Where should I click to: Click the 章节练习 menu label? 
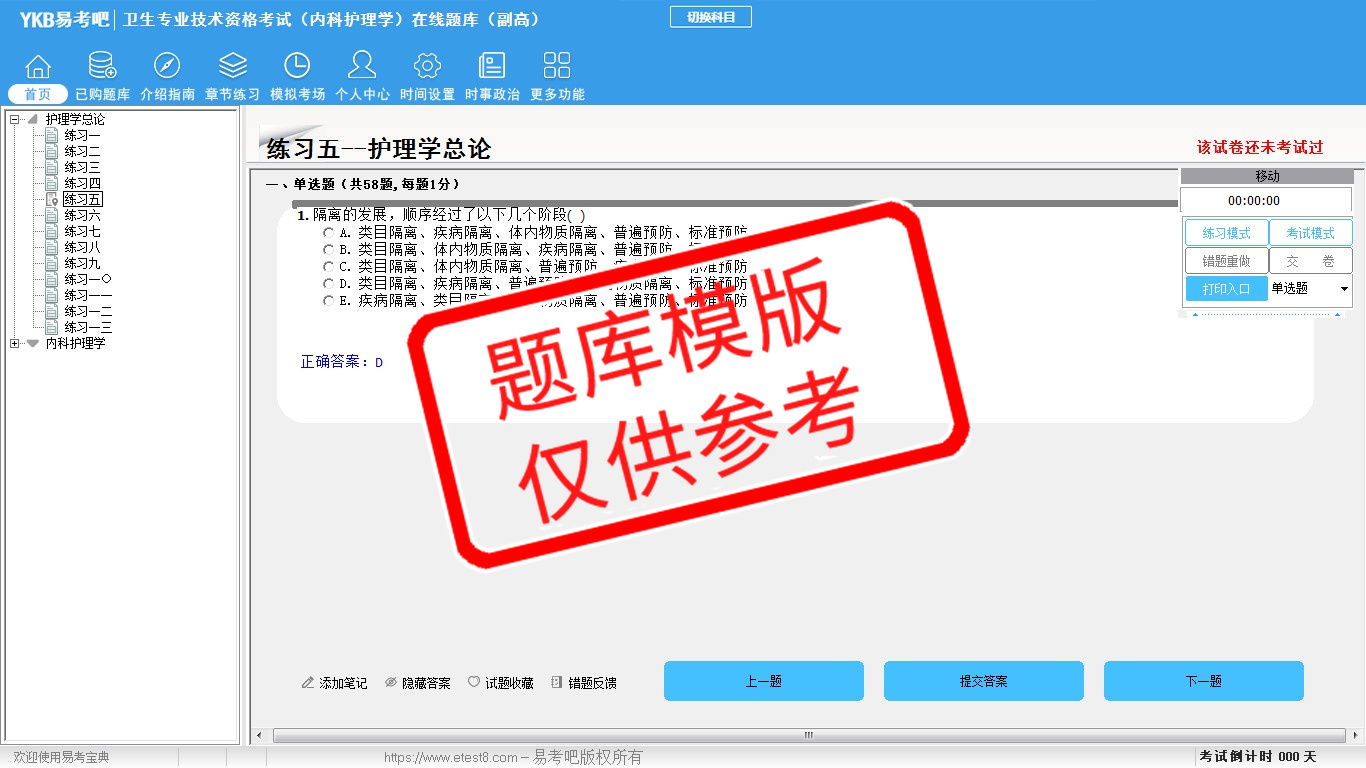[232, 94]
